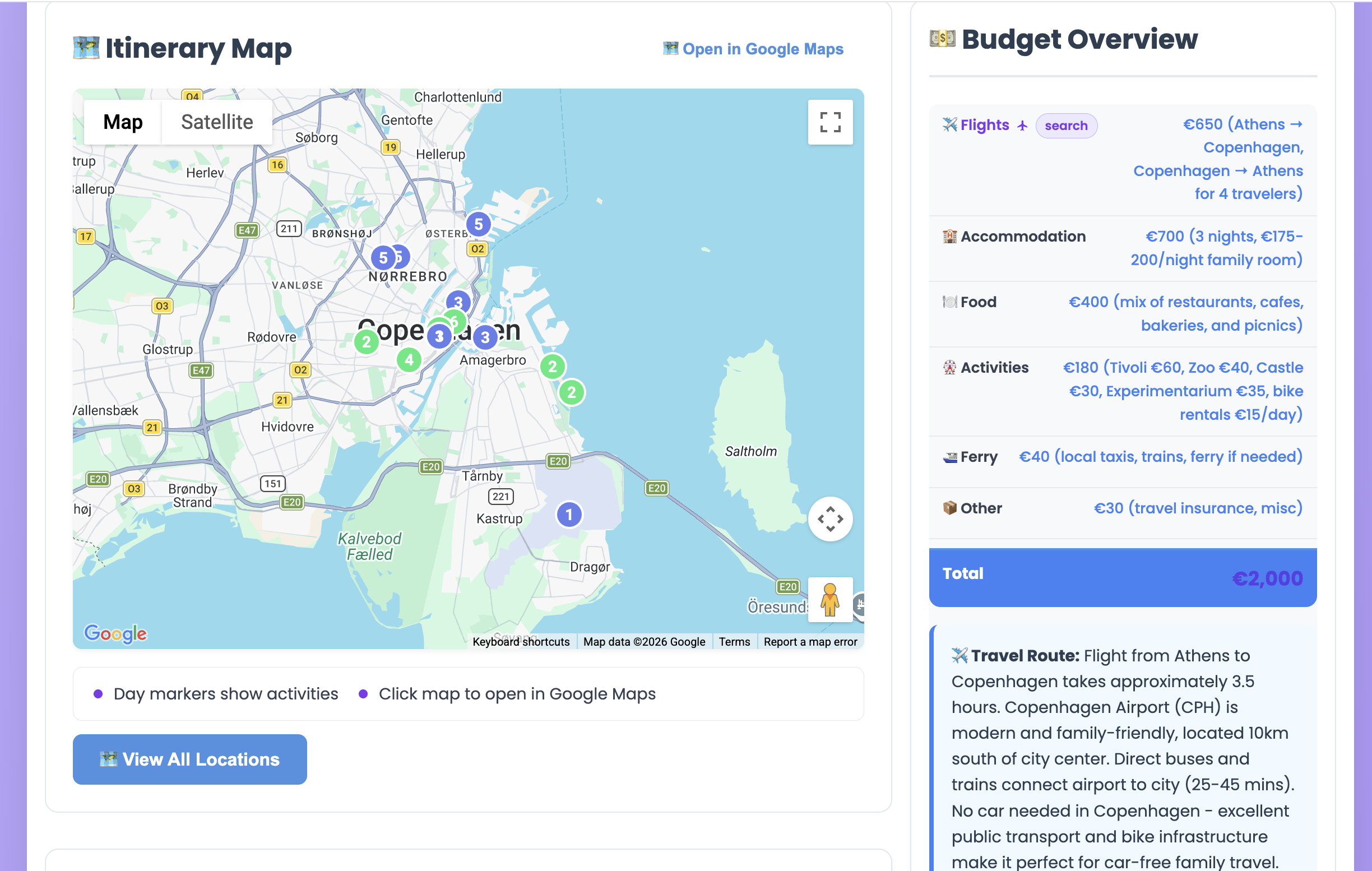The width and height of the screenshot is (1372, 871).
Task: Click 'Day markers show activities' legend text
Action: 226,694
